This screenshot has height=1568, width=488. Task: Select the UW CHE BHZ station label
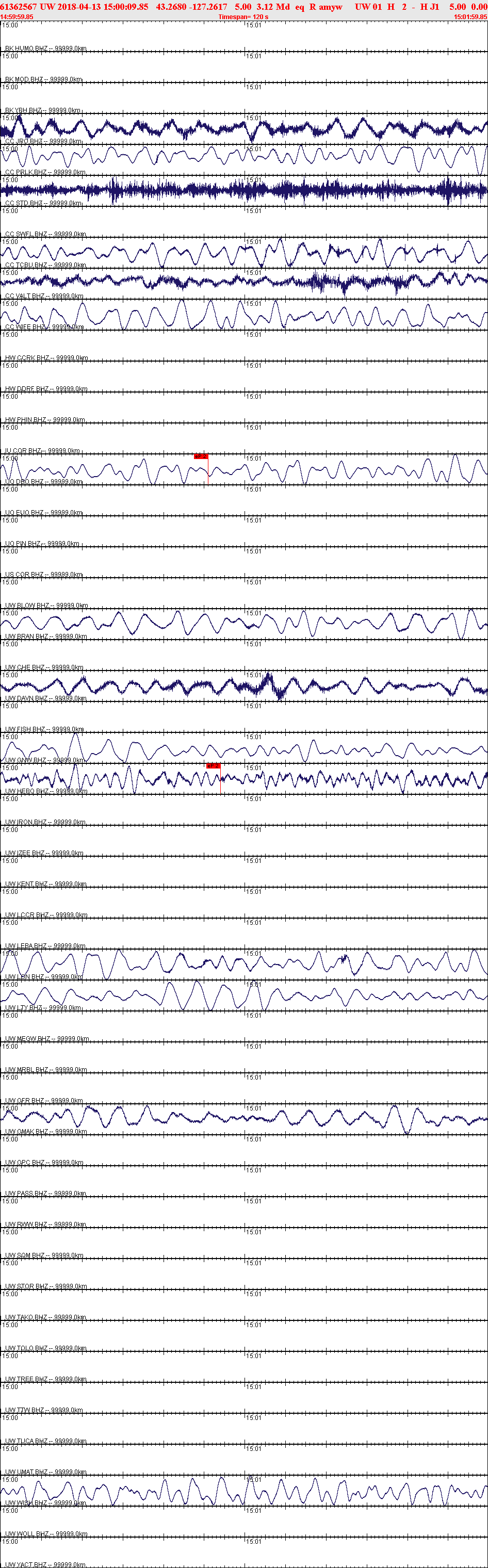click(44, 668)
